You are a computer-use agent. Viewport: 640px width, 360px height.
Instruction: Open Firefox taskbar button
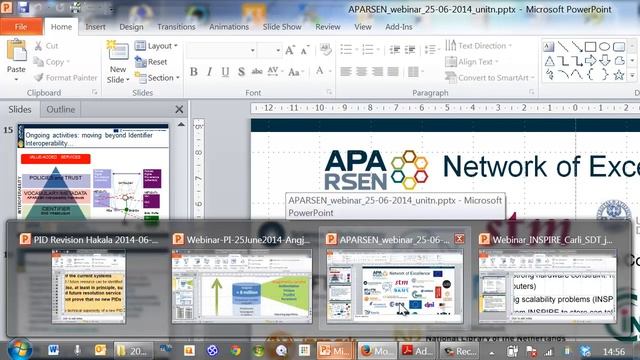(x=377, y=351)
